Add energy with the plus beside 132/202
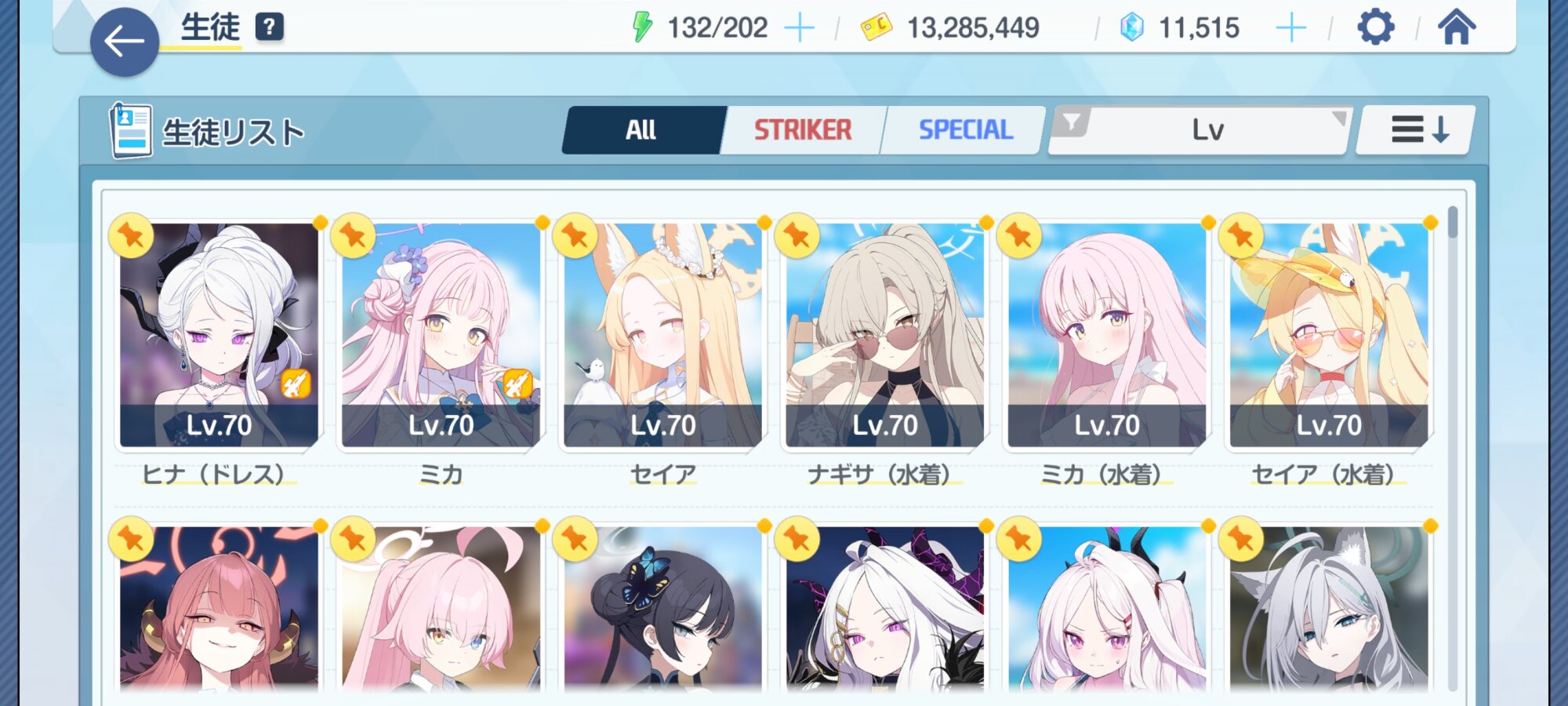Screen dimensions: 1568x706 (799, 28)
